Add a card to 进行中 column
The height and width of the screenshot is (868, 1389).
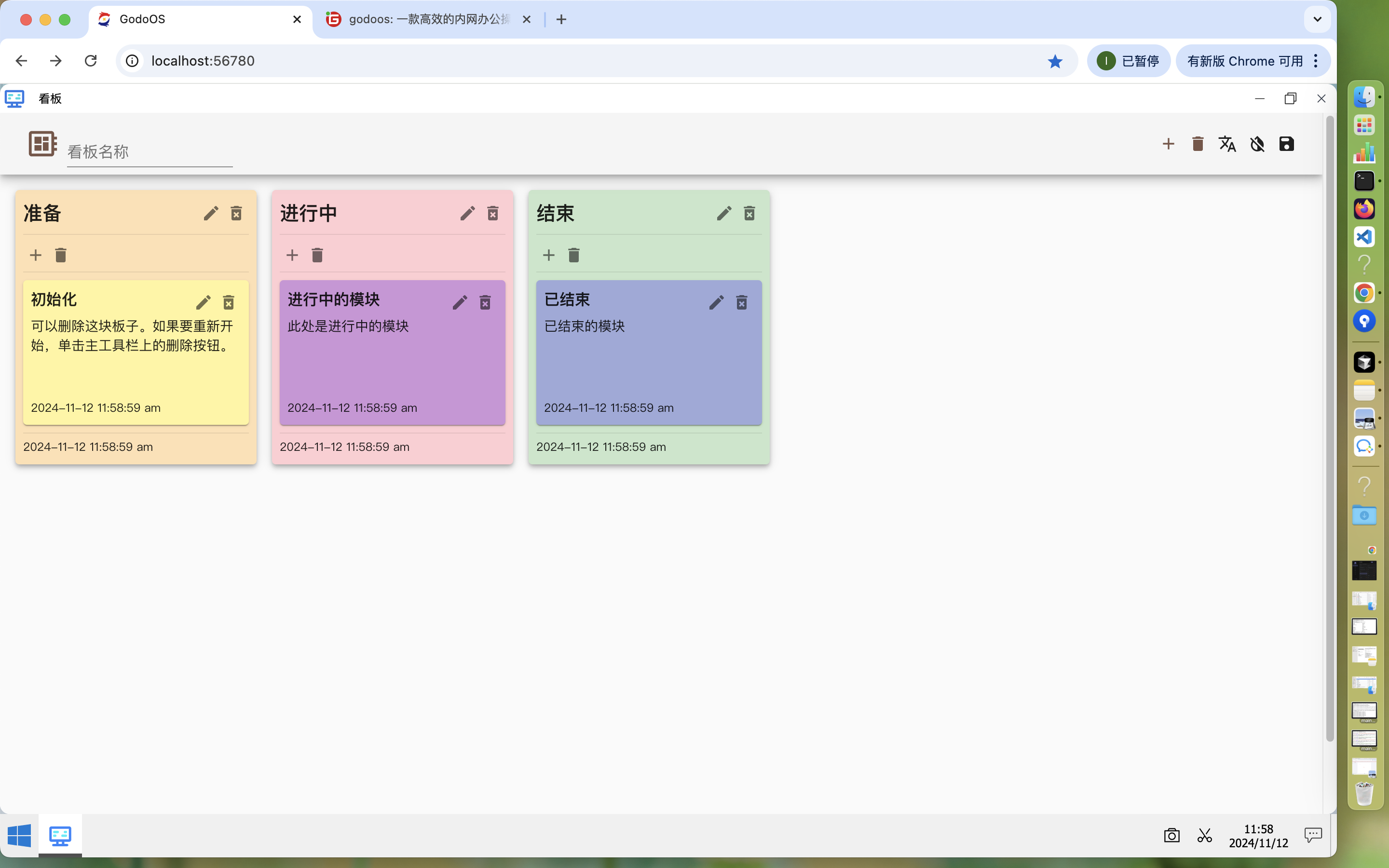point(292,255)
